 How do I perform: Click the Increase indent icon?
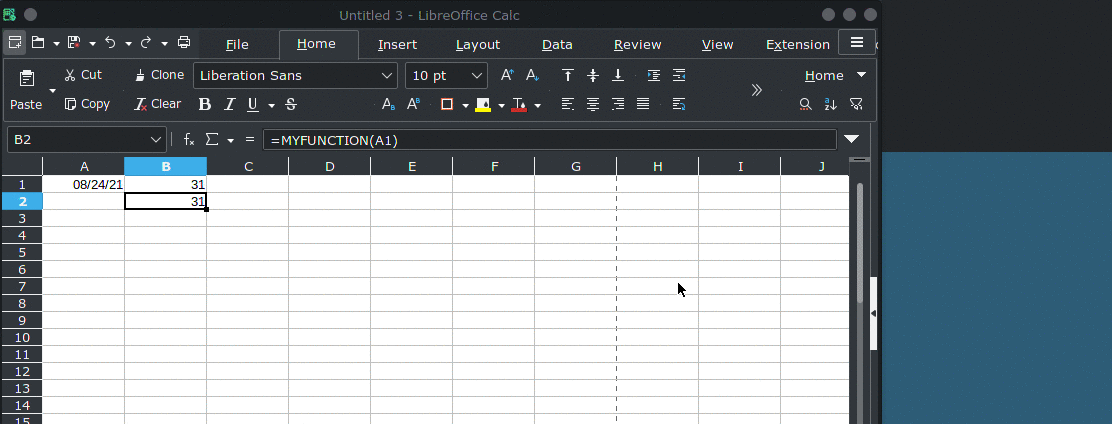point(654,75)
